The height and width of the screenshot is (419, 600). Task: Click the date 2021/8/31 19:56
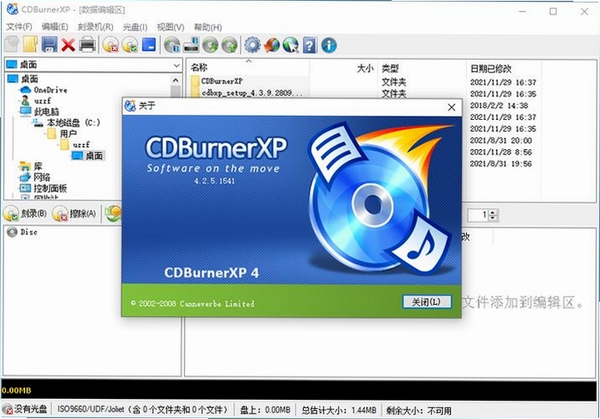[501, 163]
